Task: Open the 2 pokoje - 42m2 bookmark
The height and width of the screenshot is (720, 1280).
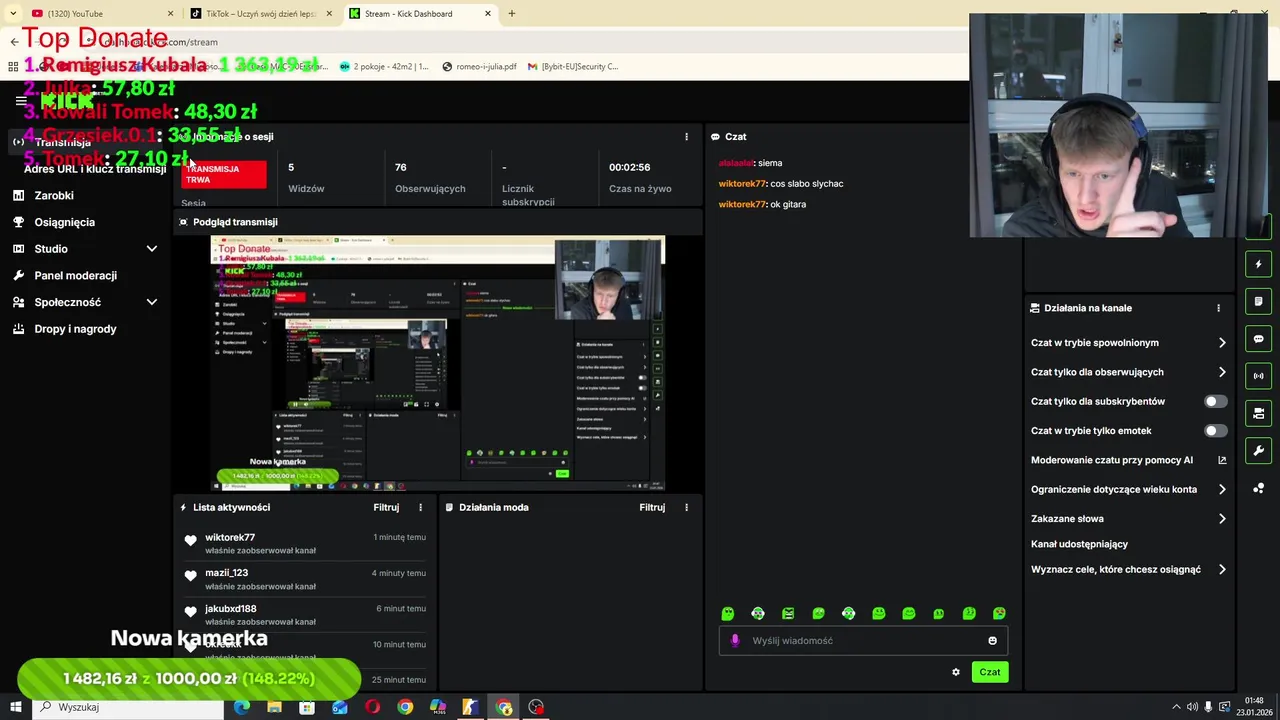Action: [x=384, y=67]
